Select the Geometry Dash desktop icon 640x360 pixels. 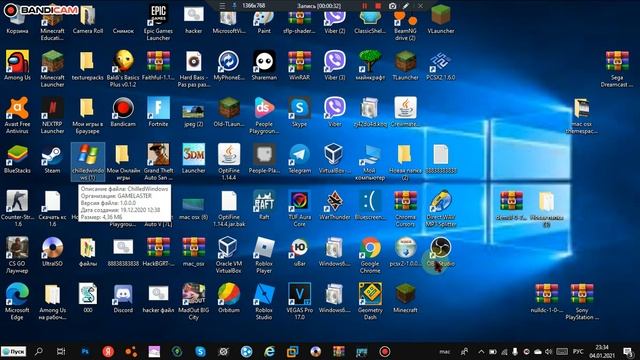point(370,302)
